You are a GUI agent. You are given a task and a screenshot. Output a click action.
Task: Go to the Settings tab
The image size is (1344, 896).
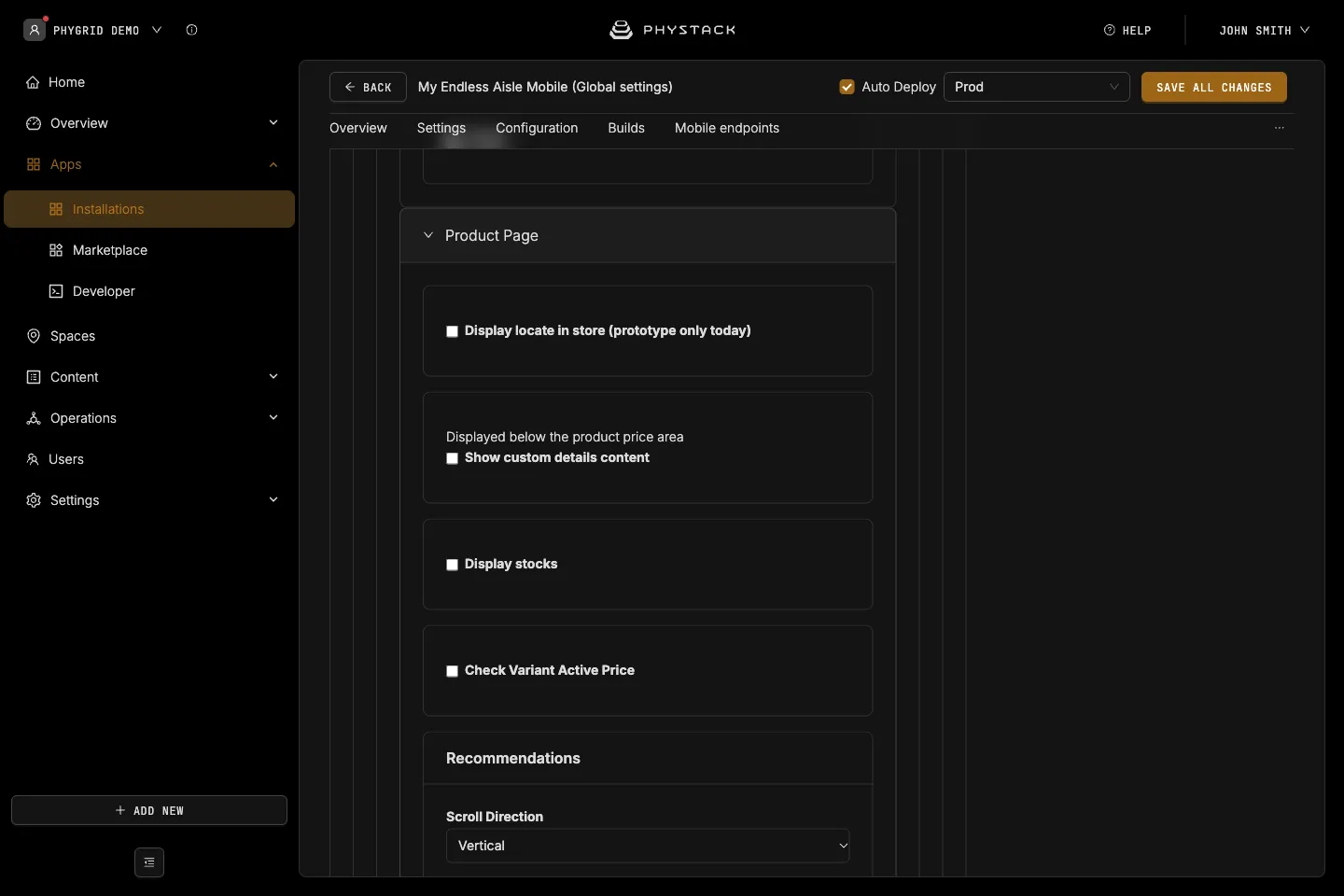(441, 128)
